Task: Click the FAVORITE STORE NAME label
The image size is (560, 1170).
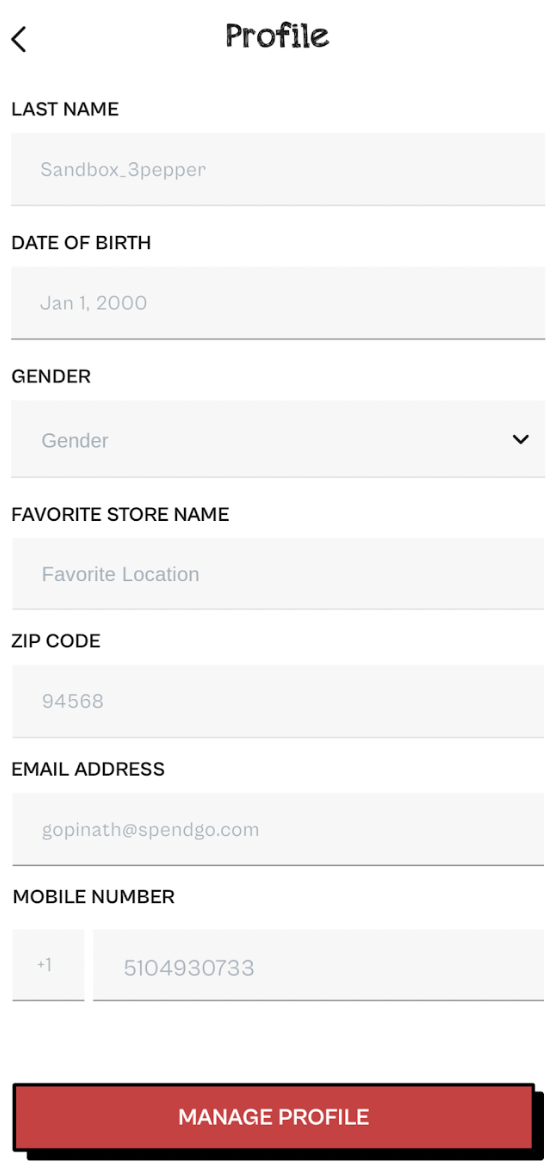Action: click(x=120, y=514)
